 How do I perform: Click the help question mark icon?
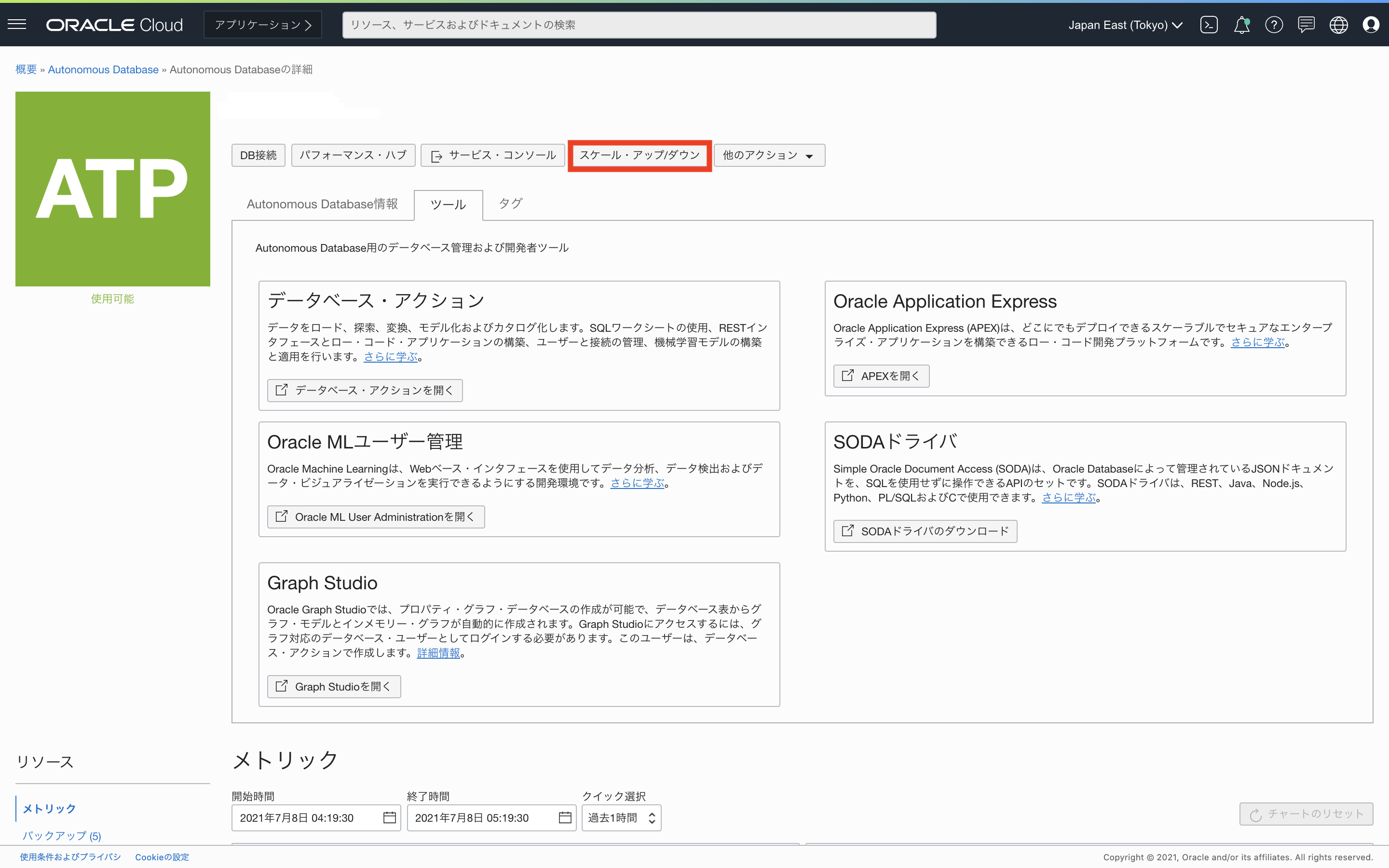[1274, 25]
